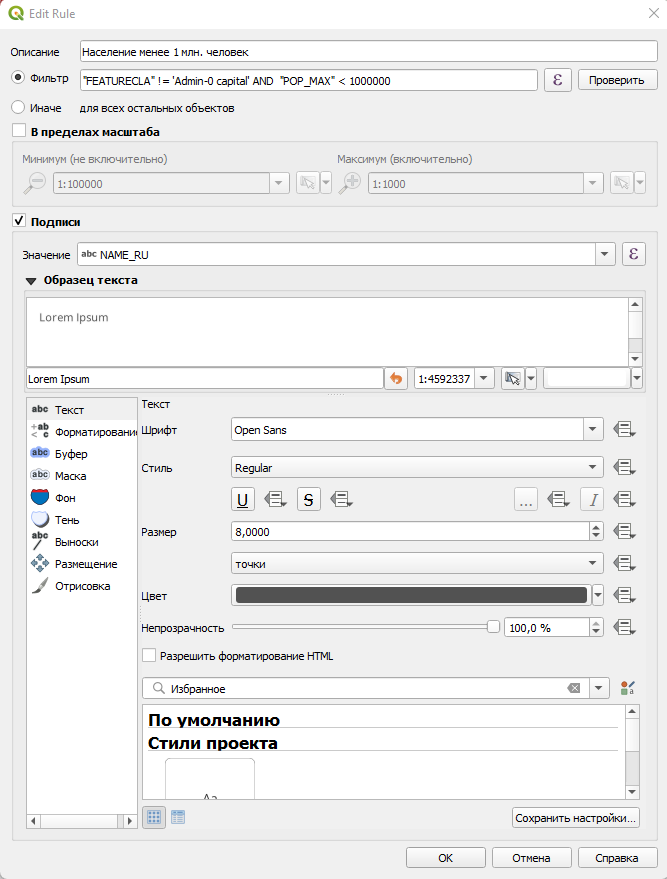Open expression builder for label value

click(633, 255)
